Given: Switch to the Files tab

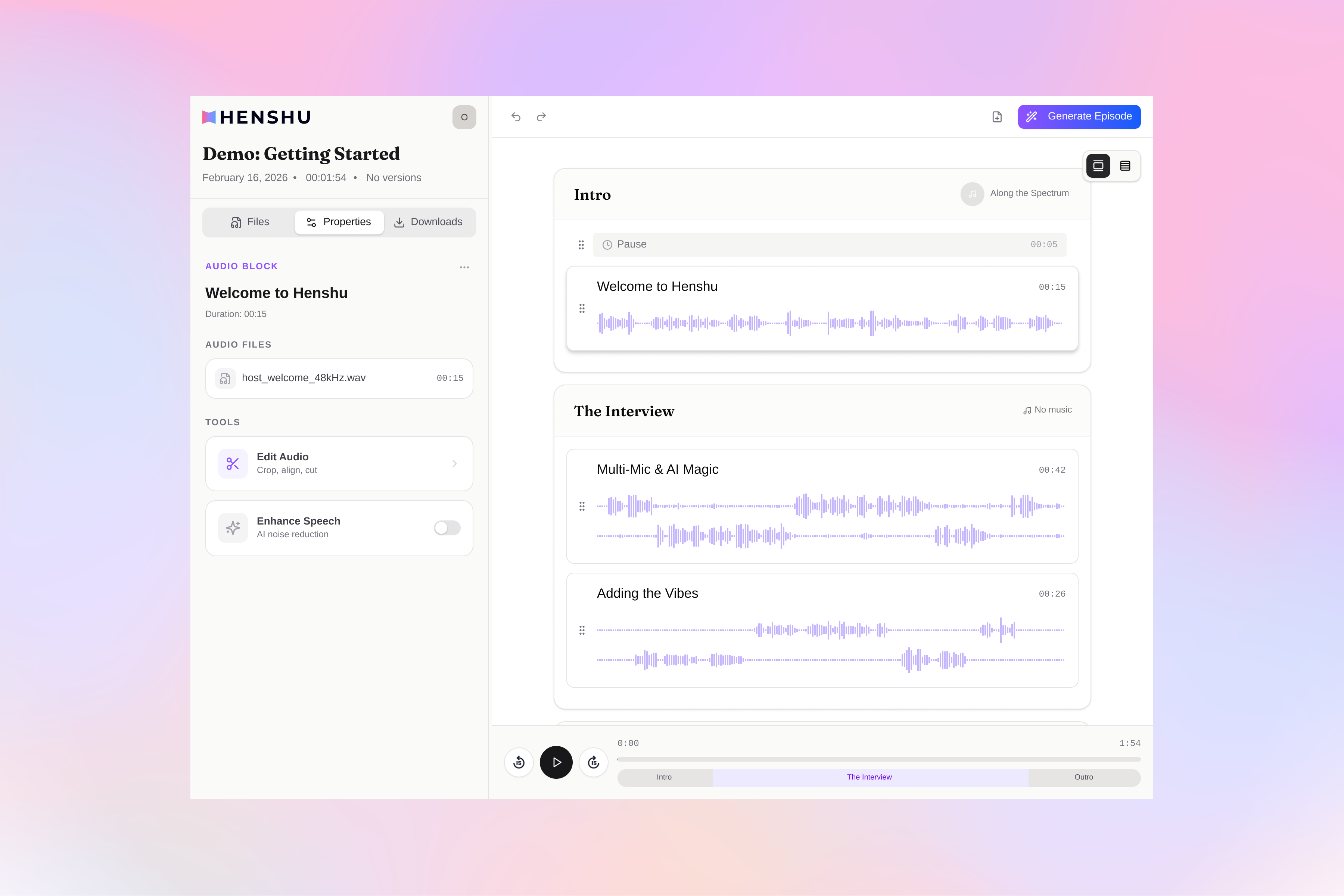Looking at the screenshot, I should (x=250, y=222).
